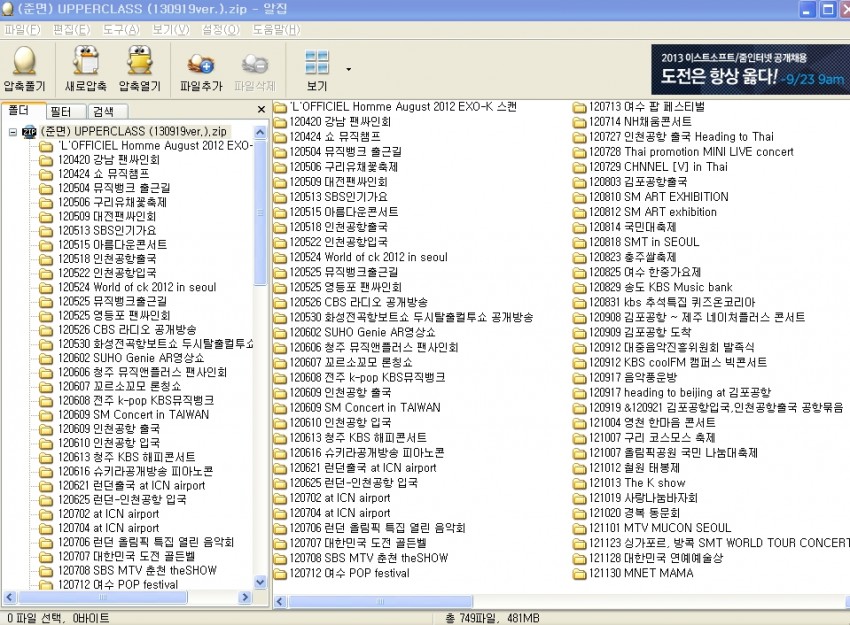Select tree item 120420 강남 팬싸인회

pyautogui.click(x=108, y=160)
